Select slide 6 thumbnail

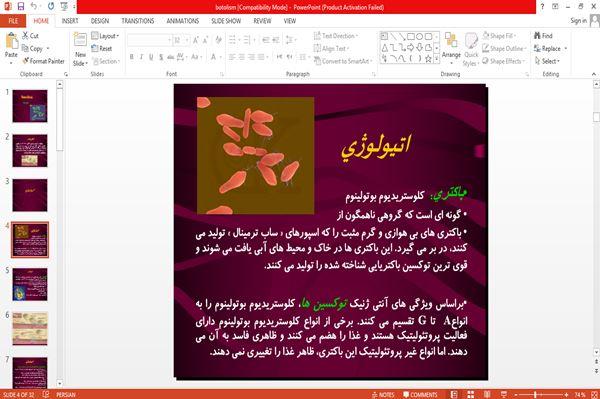pyautogui.click(x=30, y=329)
